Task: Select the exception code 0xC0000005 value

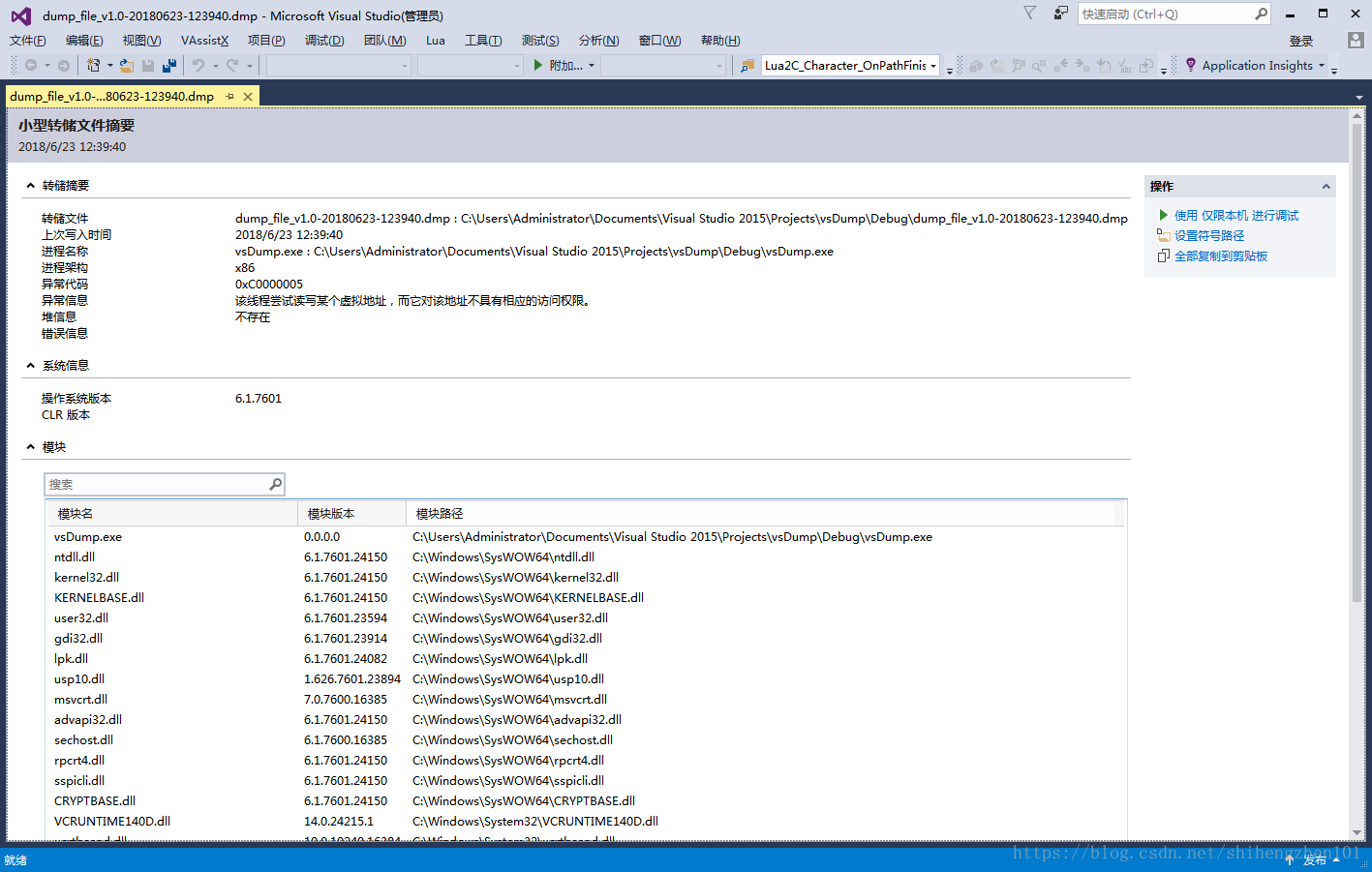Action: (269, 285)
